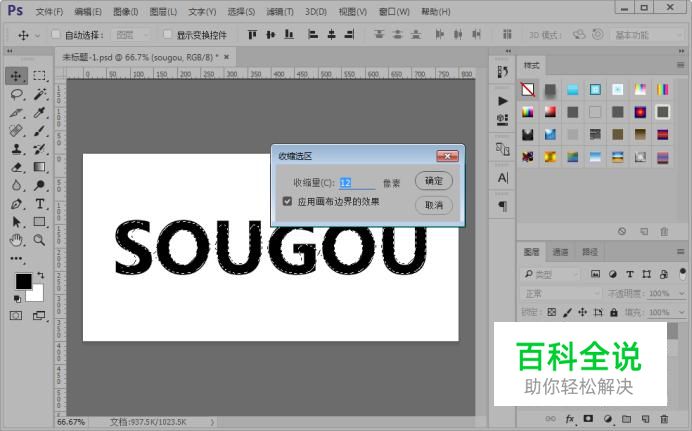Open the 滤镜(T) menu

[280, 11]
